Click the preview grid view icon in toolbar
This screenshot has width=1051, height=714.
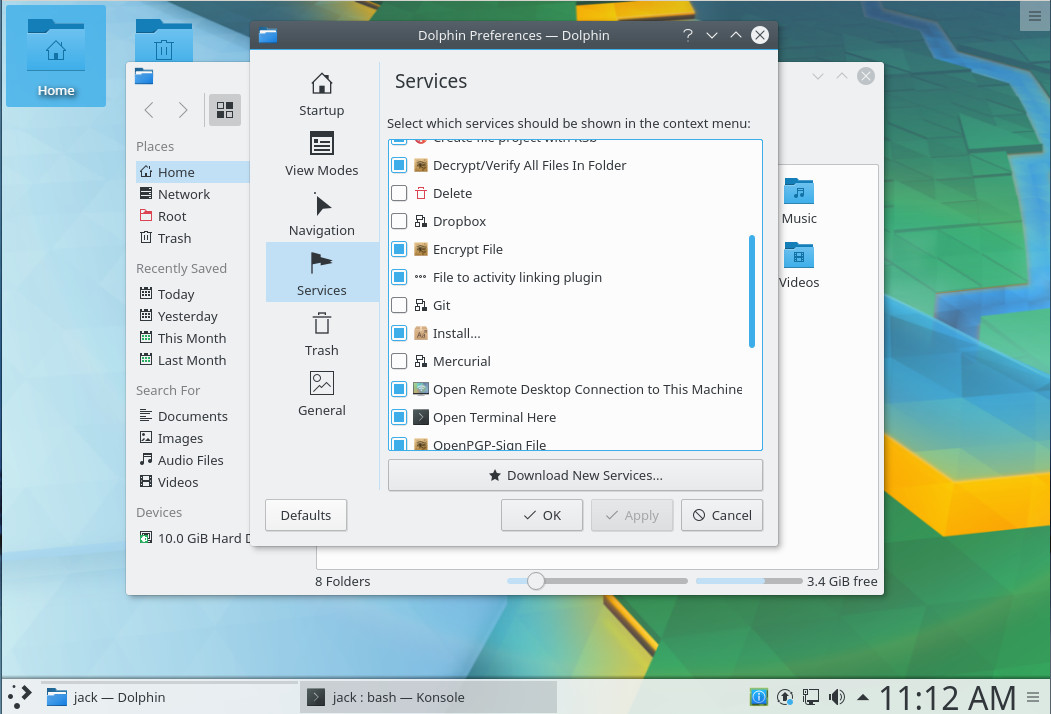click(224, 110)
